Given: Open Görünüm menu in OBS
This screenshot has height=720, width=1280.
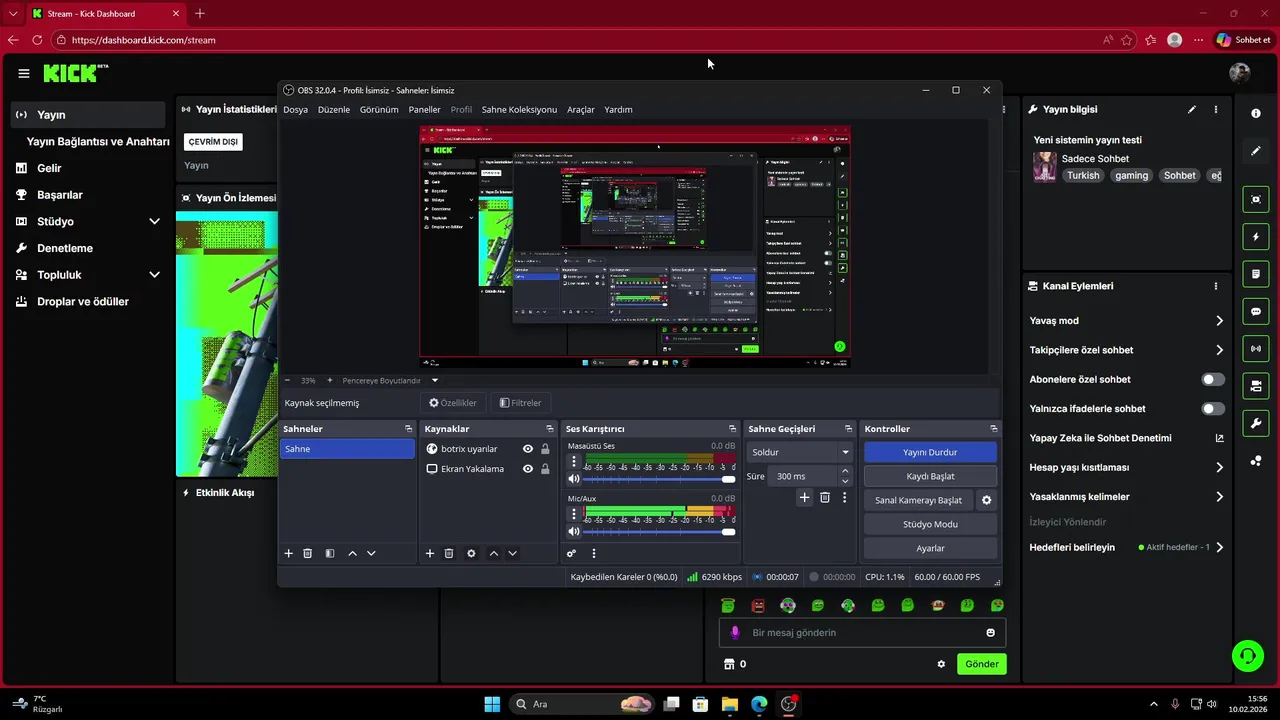Looking at the screenshot, I should click(x=379, y=109).
